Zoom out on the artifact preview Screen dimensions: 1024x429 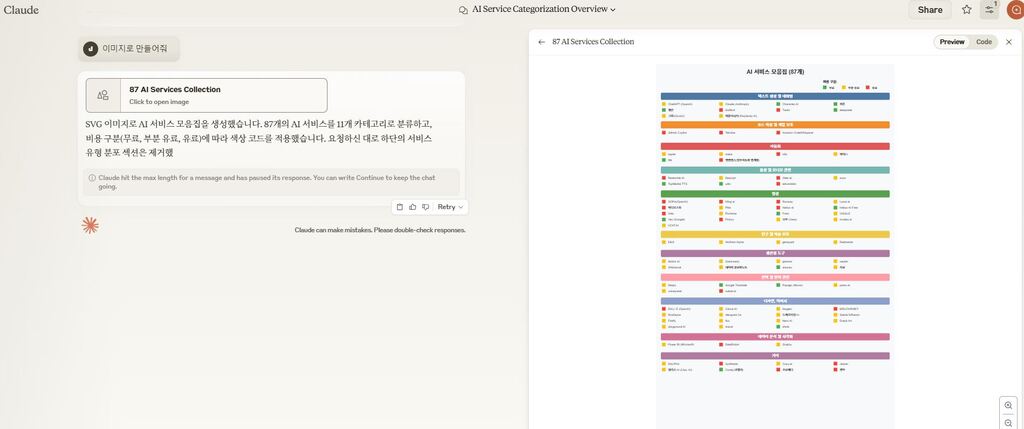[1008, 423]
